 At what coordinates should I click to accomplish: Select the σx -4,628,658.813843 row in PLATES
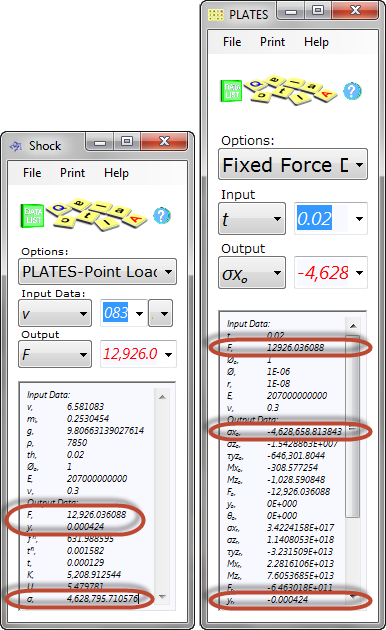pos(284,432)
